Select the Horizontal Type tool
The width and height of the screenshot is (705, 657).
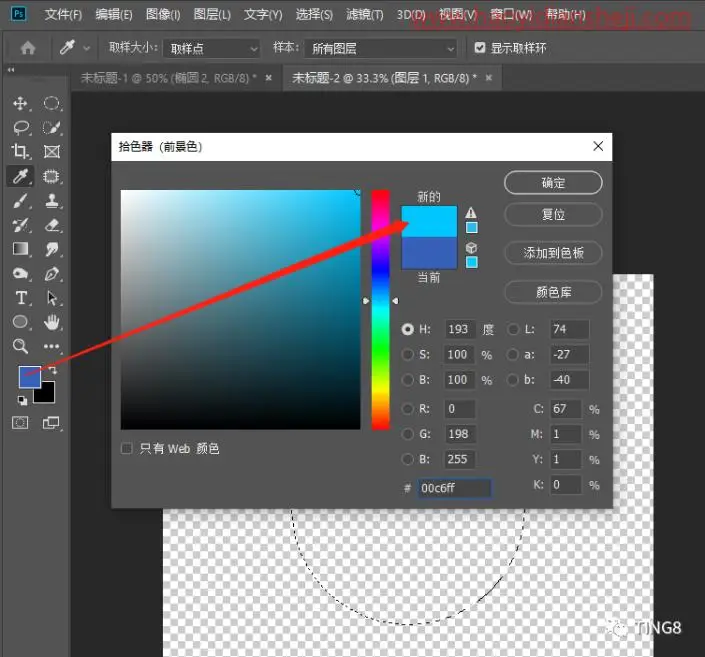pyautogui.click(x=21, y=298)
